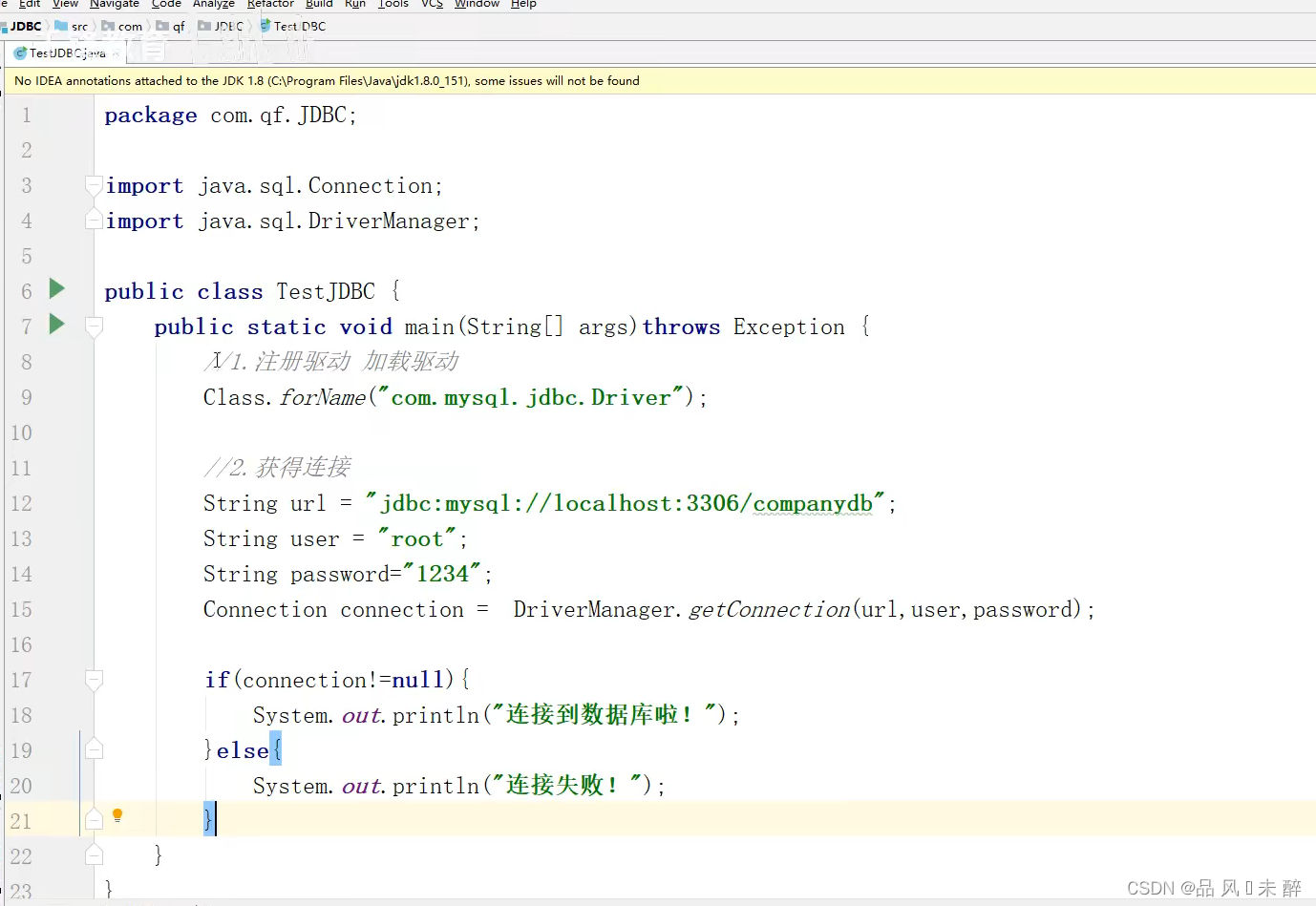Open the Edit menu
This screenshot has height=906, width=1316.
pyautogui.click(x=30, y=4)
